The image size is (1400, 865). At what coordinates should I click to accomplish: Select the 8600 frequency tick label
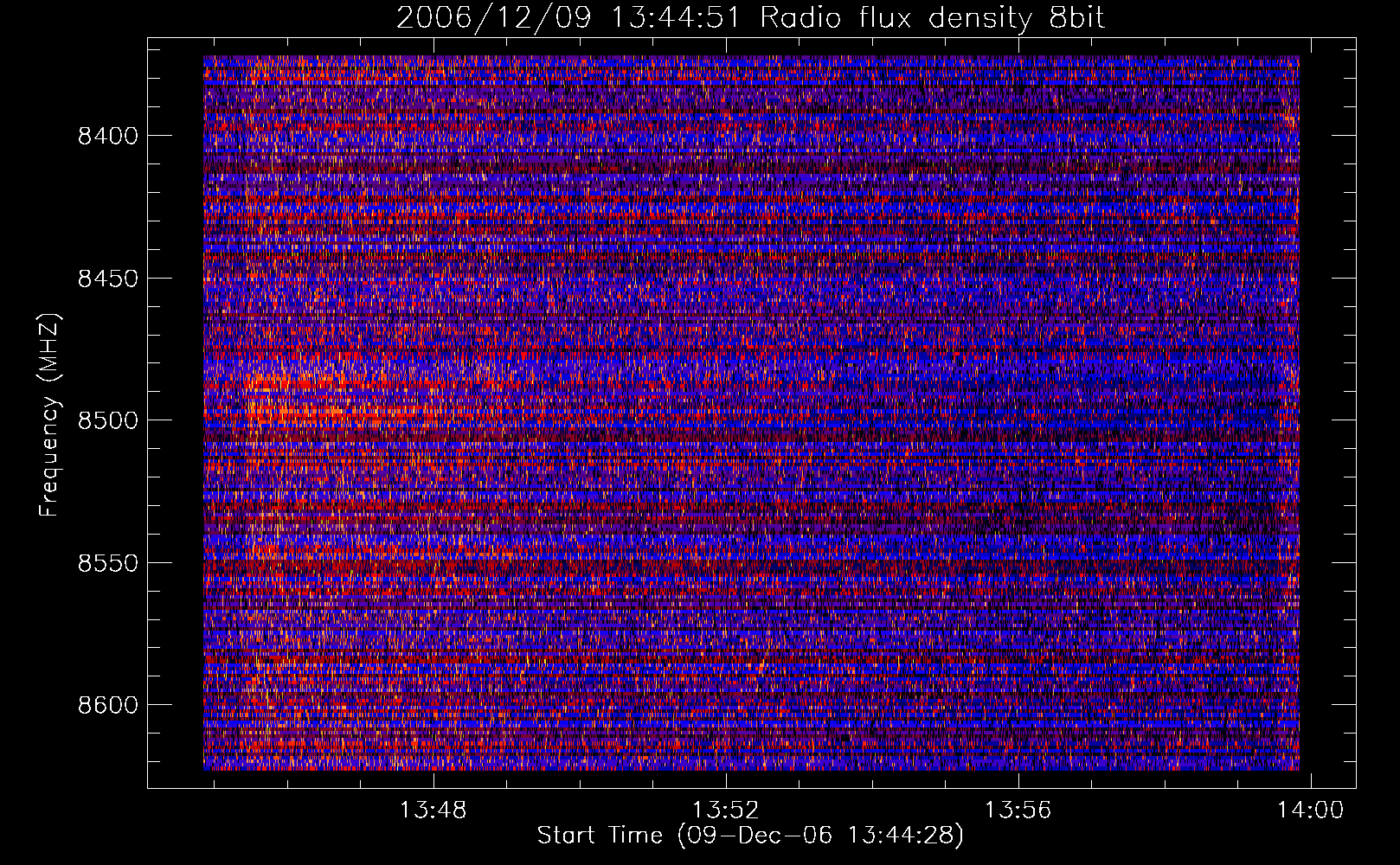pyautogui.click(x=108, y=705)
